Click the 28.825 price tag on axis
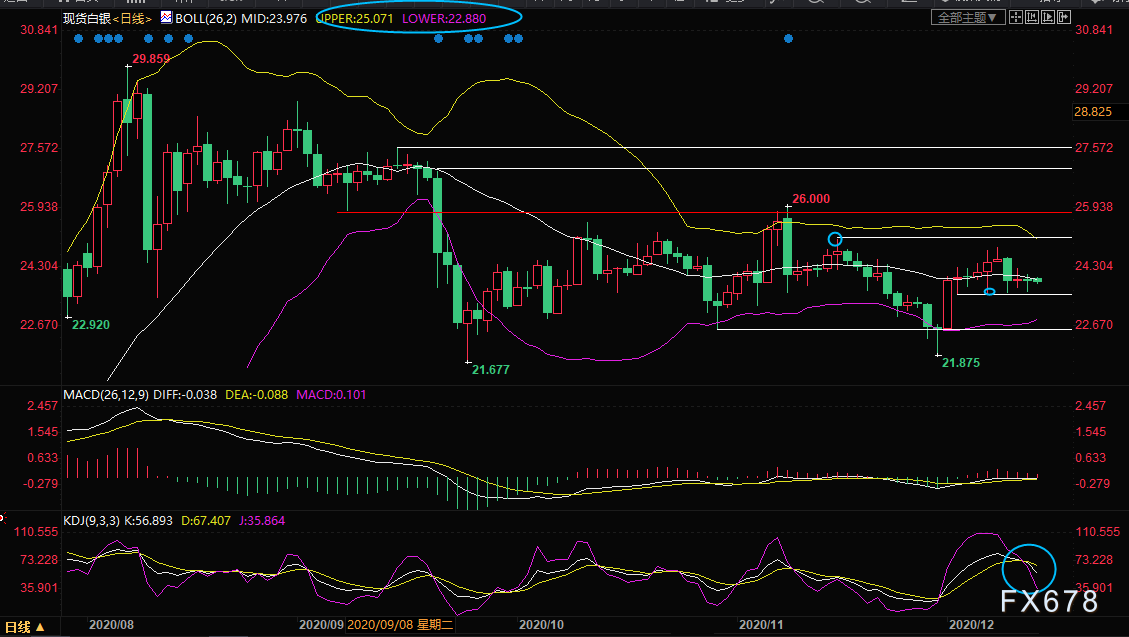Viewport: 1129px width, 637px height. pos(1092,112)
